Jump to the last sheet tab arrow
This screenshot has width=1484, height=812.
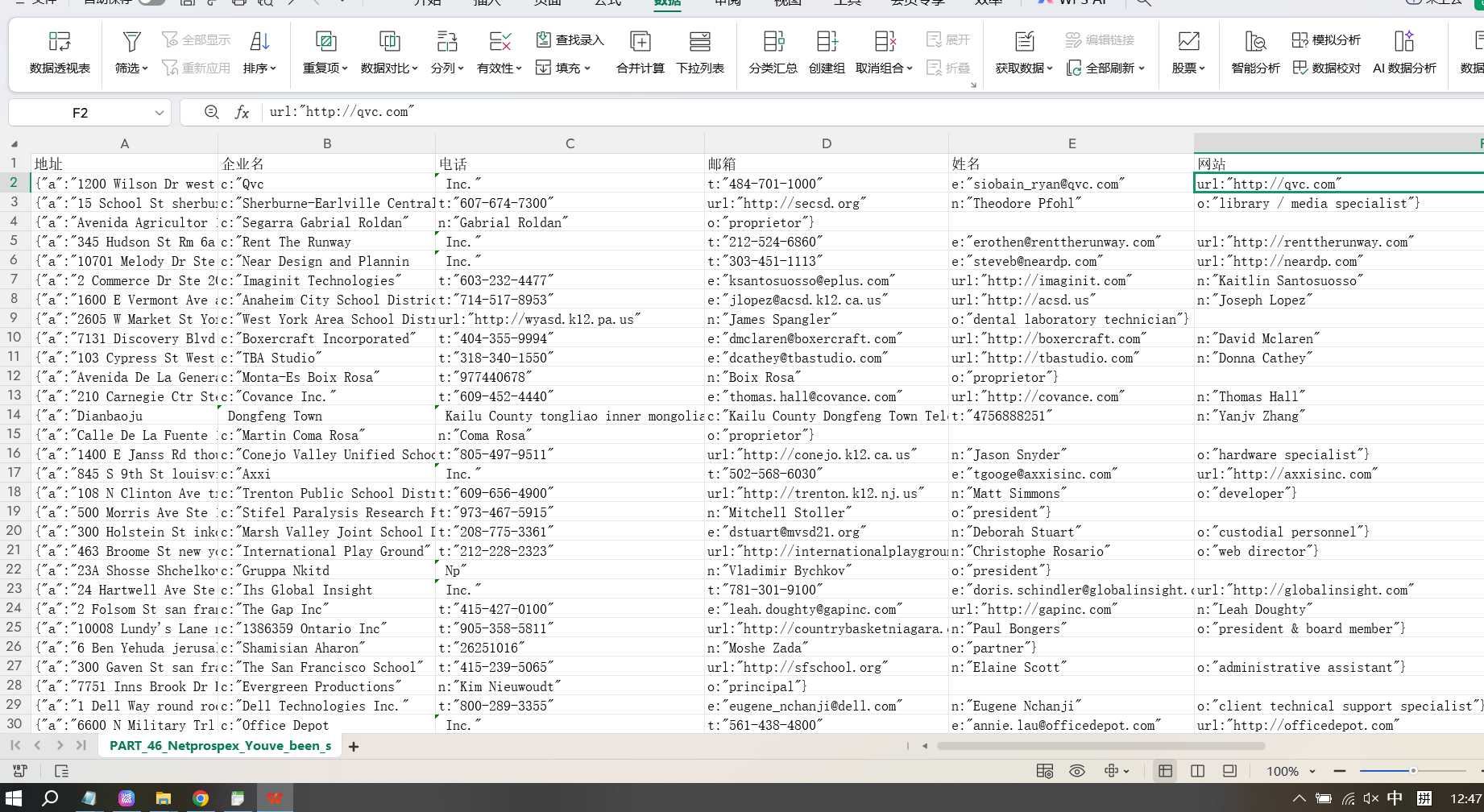[81, 745]
